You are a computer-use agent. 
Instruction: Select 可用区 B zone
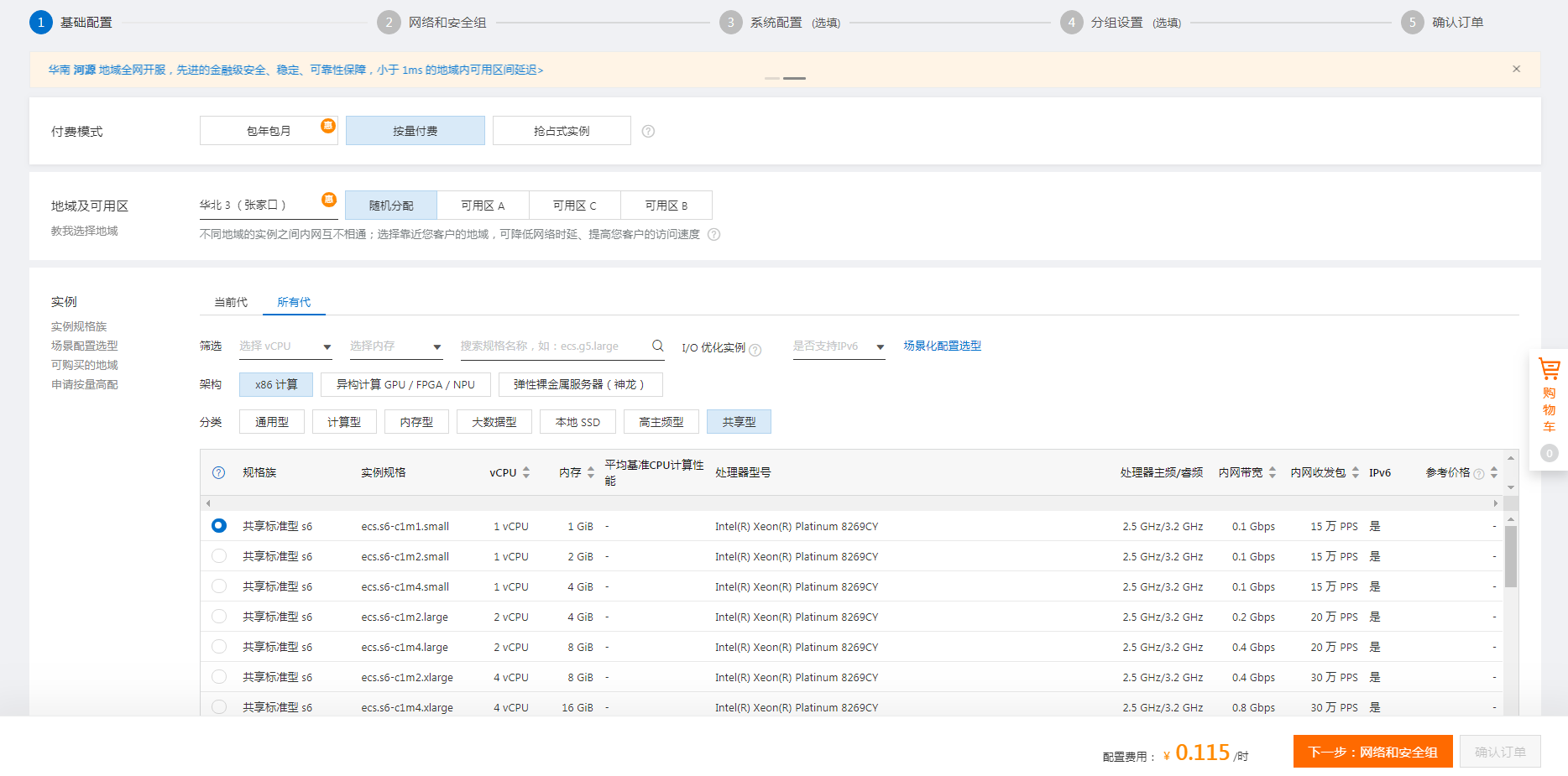[666, 206]
